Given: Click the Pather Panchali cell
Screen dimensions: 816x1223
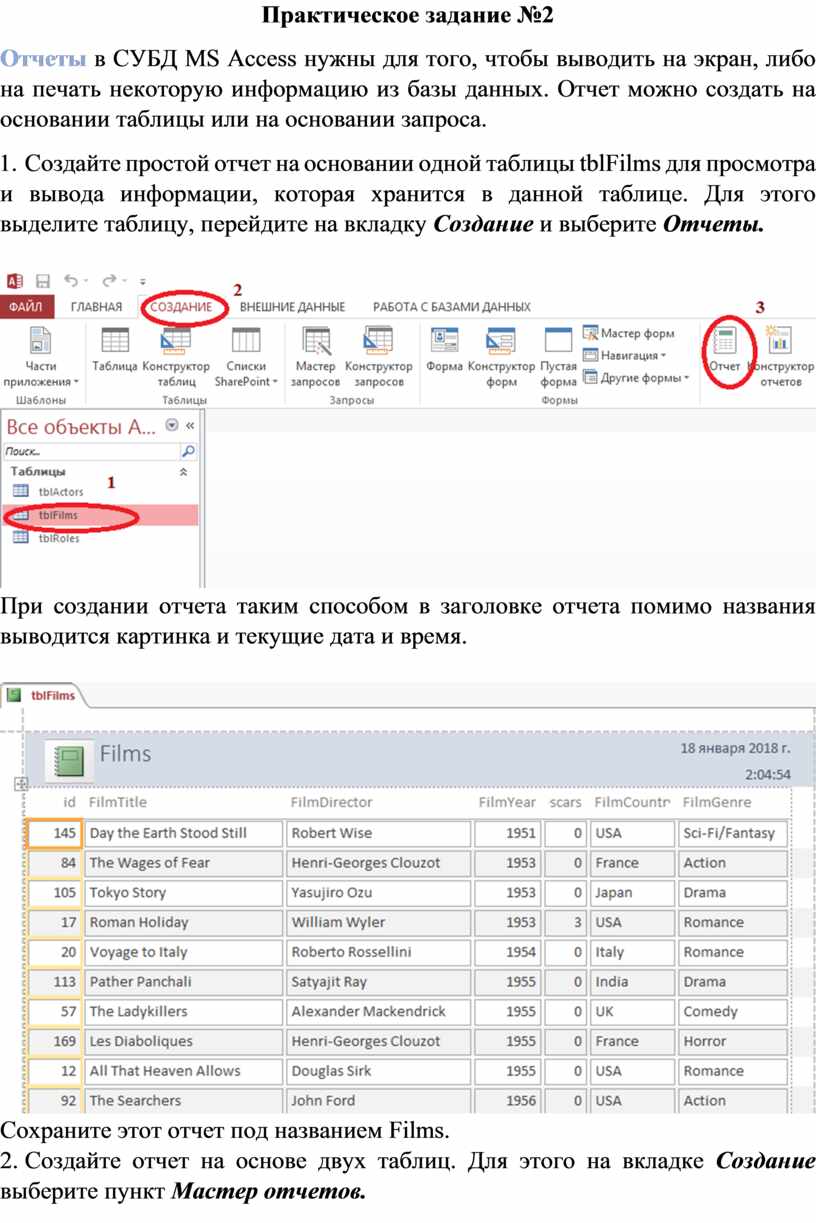Looking at the screenshot, I should point(184,982).
